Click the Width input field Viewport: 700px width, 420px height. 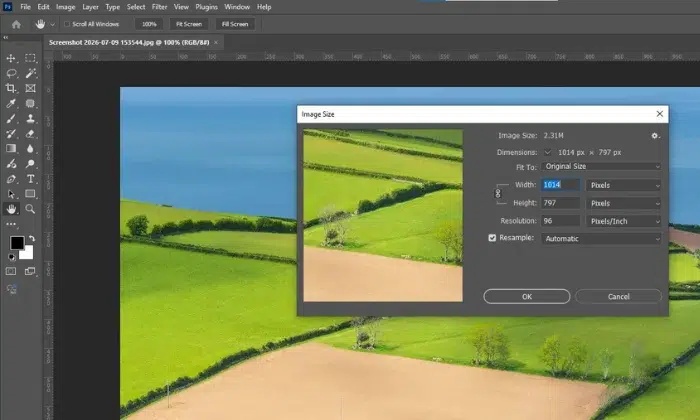coord(561,185)
